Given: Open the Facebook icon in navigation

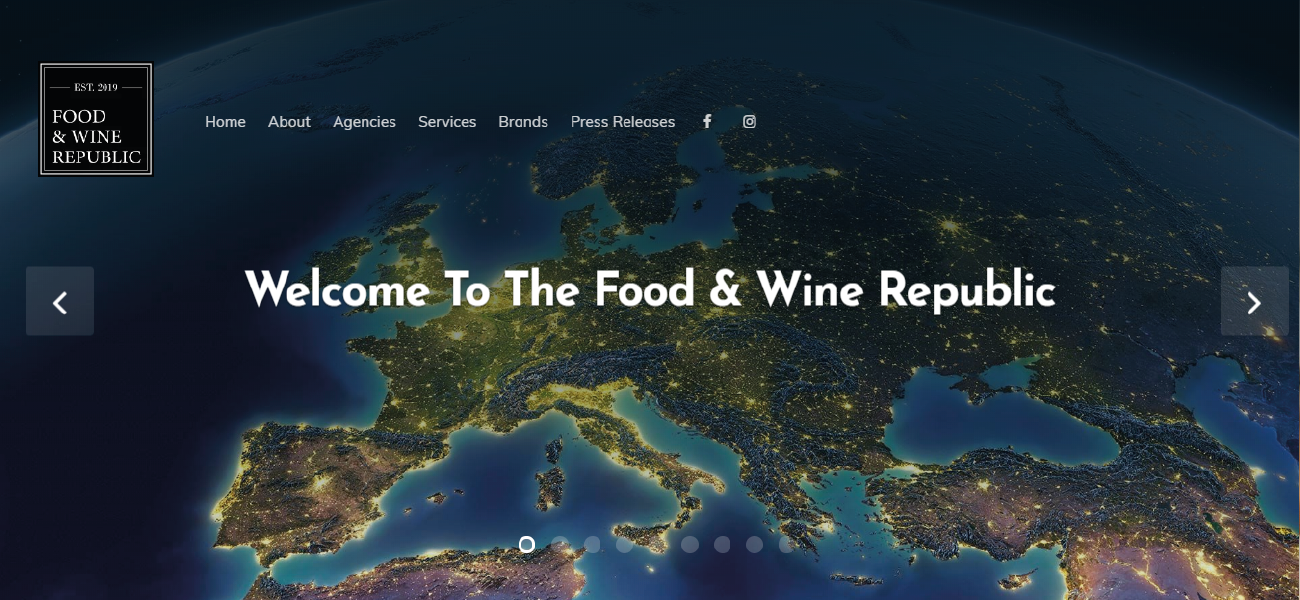Looking at the screenshot, I should pos(707,121).
